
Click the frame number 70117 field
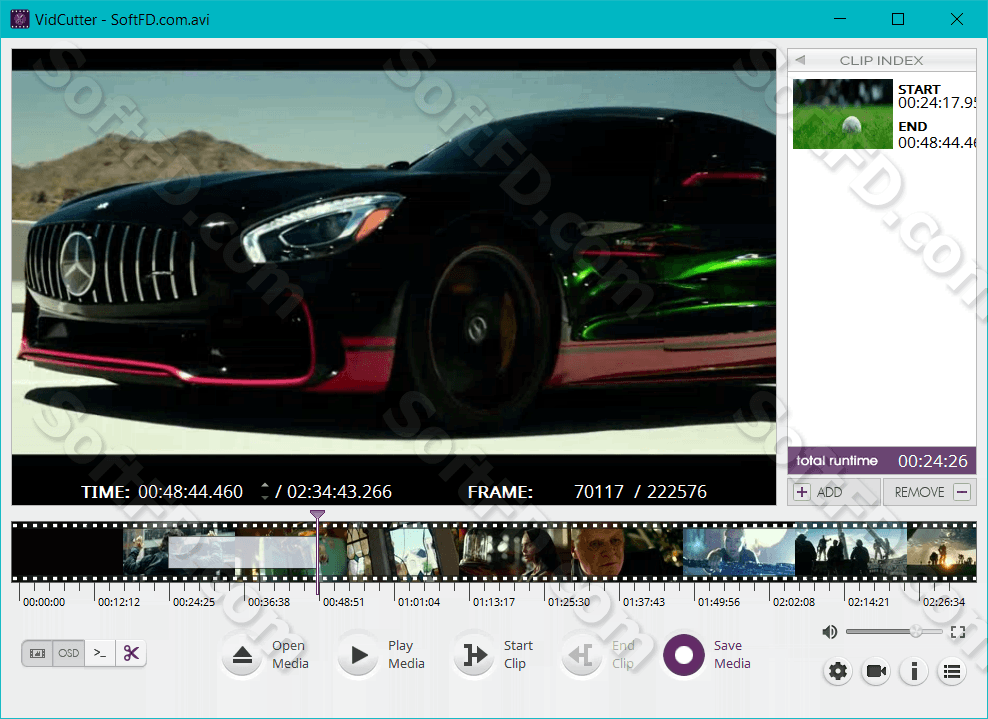[598, 492]
